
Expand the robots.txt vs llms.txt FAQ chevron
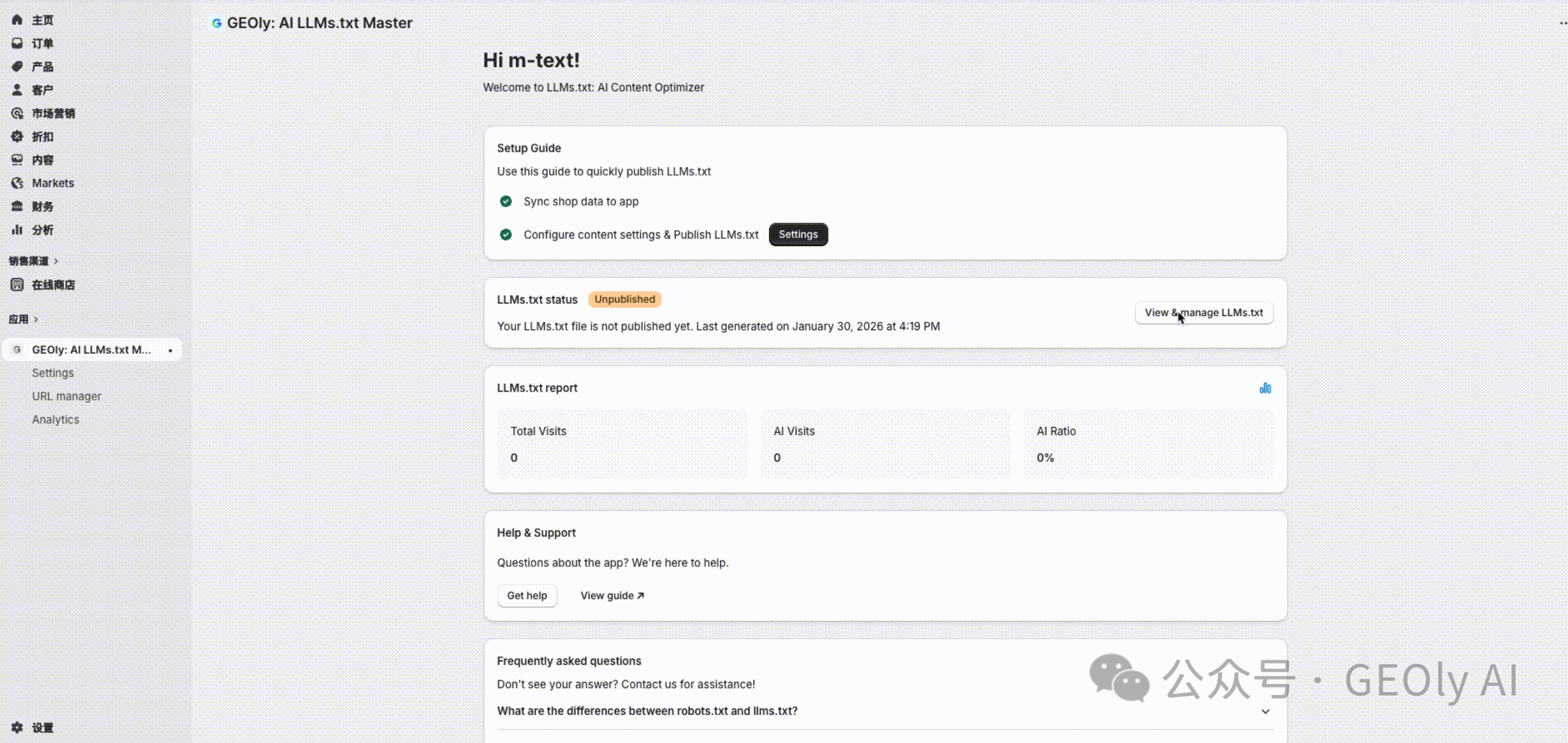coord(1265,711)
